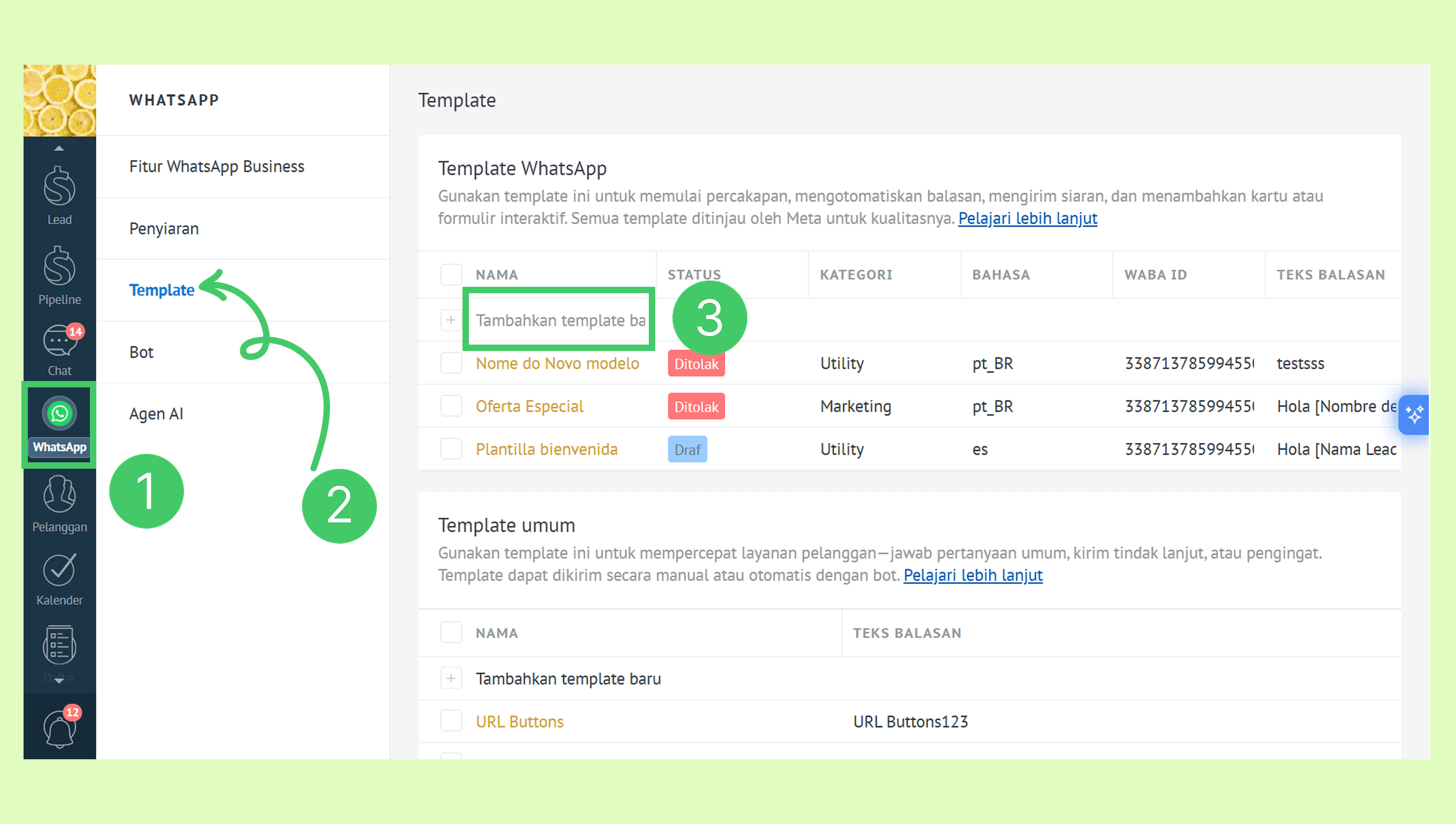Open the Oferta Especial template
The width and height of the screenshot is (1456, 824).
529,406
